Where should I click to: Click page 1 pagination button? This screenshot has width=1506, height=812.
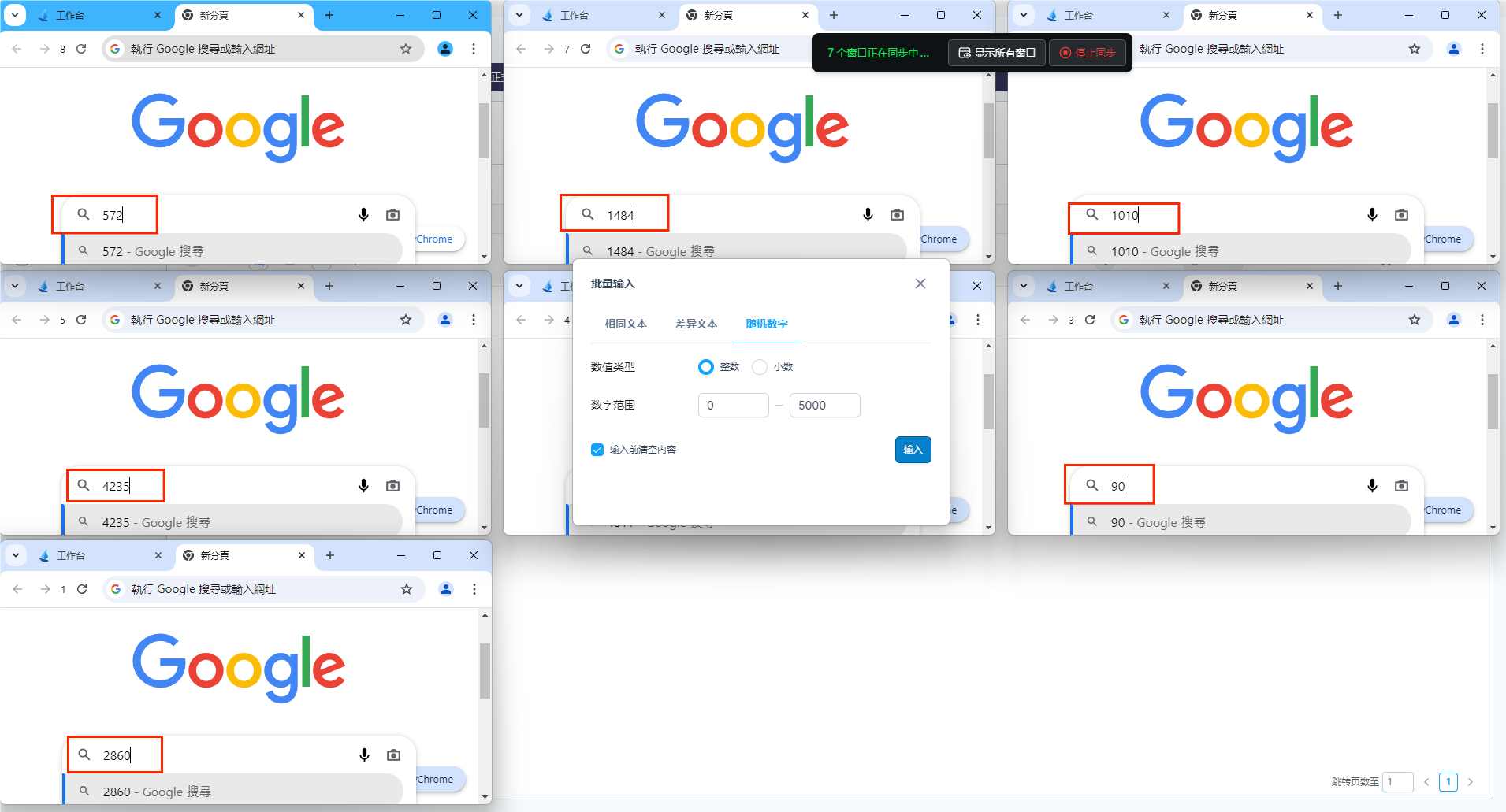1448,781
